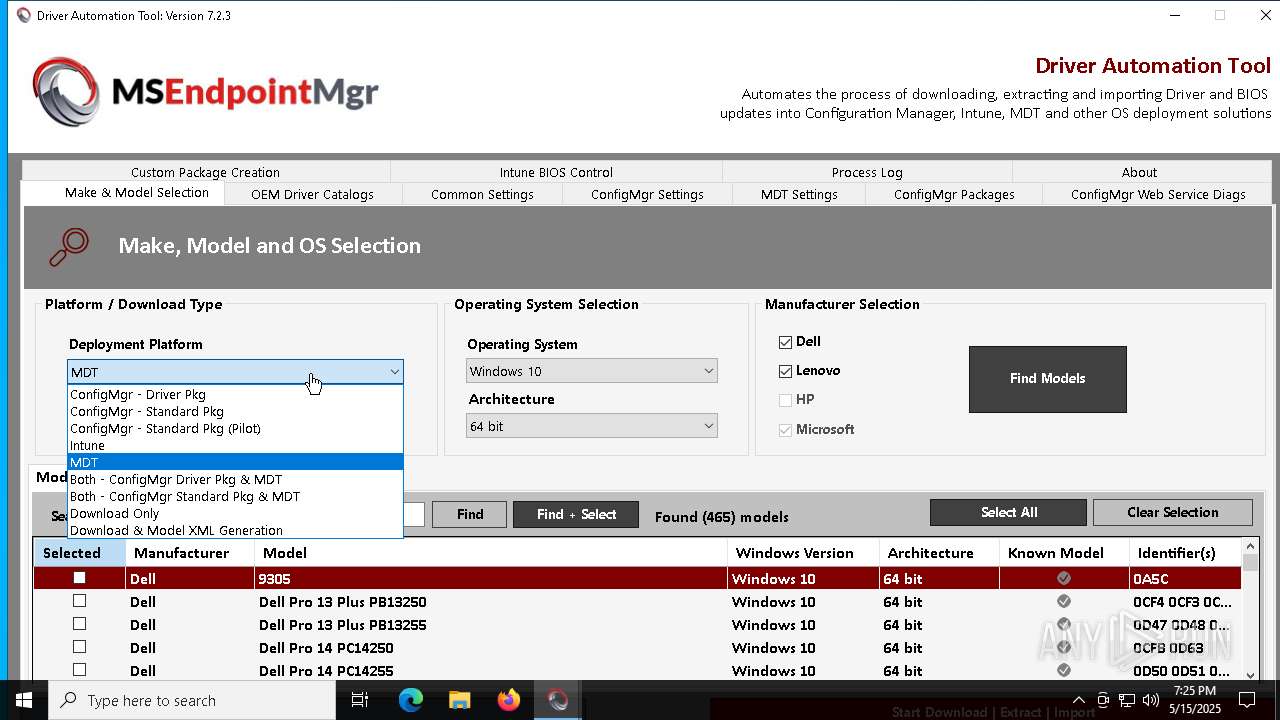This screenshot has height=720, width=1280.
Task: Click Driver Automation Tool taskbar icon
Action: tap(557, 700)
